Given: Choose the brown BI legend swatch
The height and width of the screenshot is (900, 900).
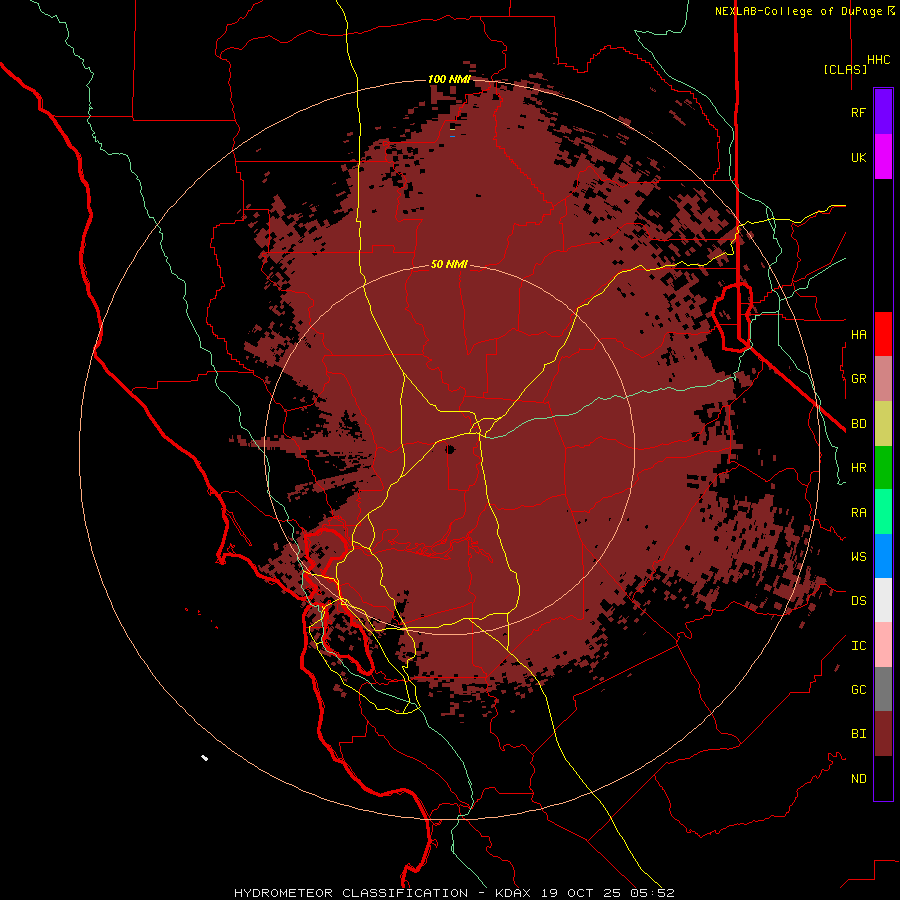Looking at the screenshot, I should tap(883, 734).
